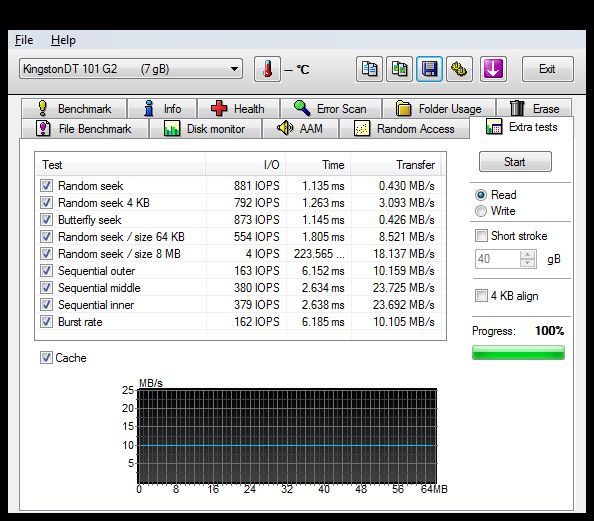Viewport: 594px width, 521px height.
Task: Open the KingstonDT 101 G2 drive dropdown
Action: click(x=131, y=69)
